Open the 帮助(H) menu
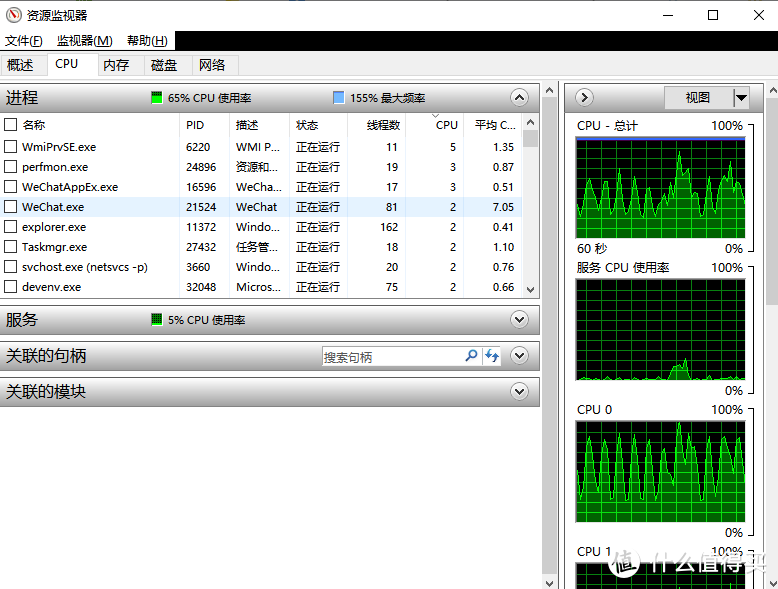The width and height of the screenshot is (778, 589). click(x=147, y=41)
